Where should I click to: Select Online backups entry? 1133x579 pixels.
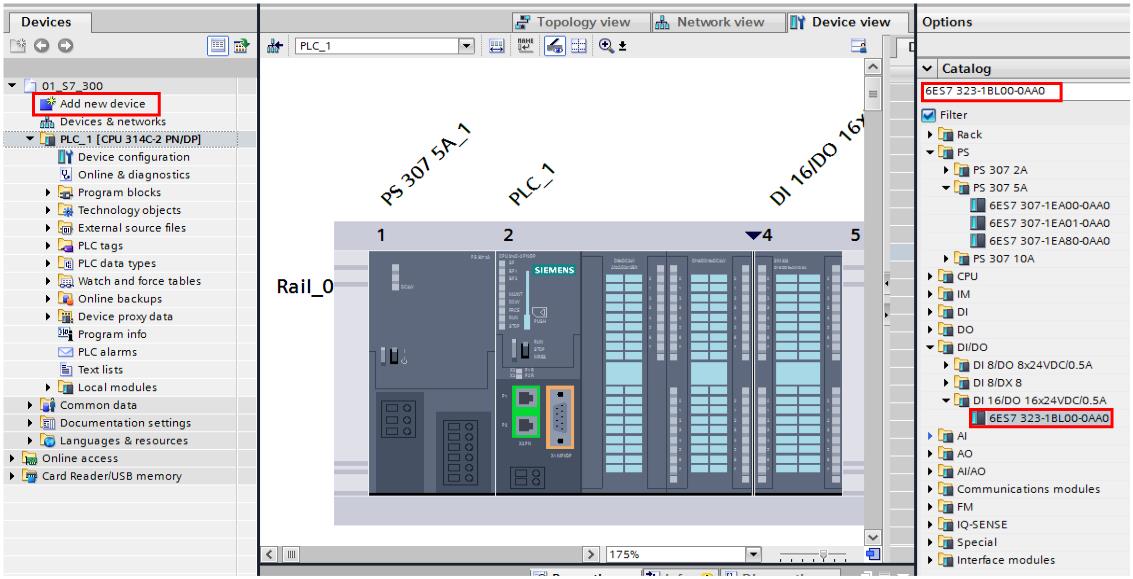120,299
